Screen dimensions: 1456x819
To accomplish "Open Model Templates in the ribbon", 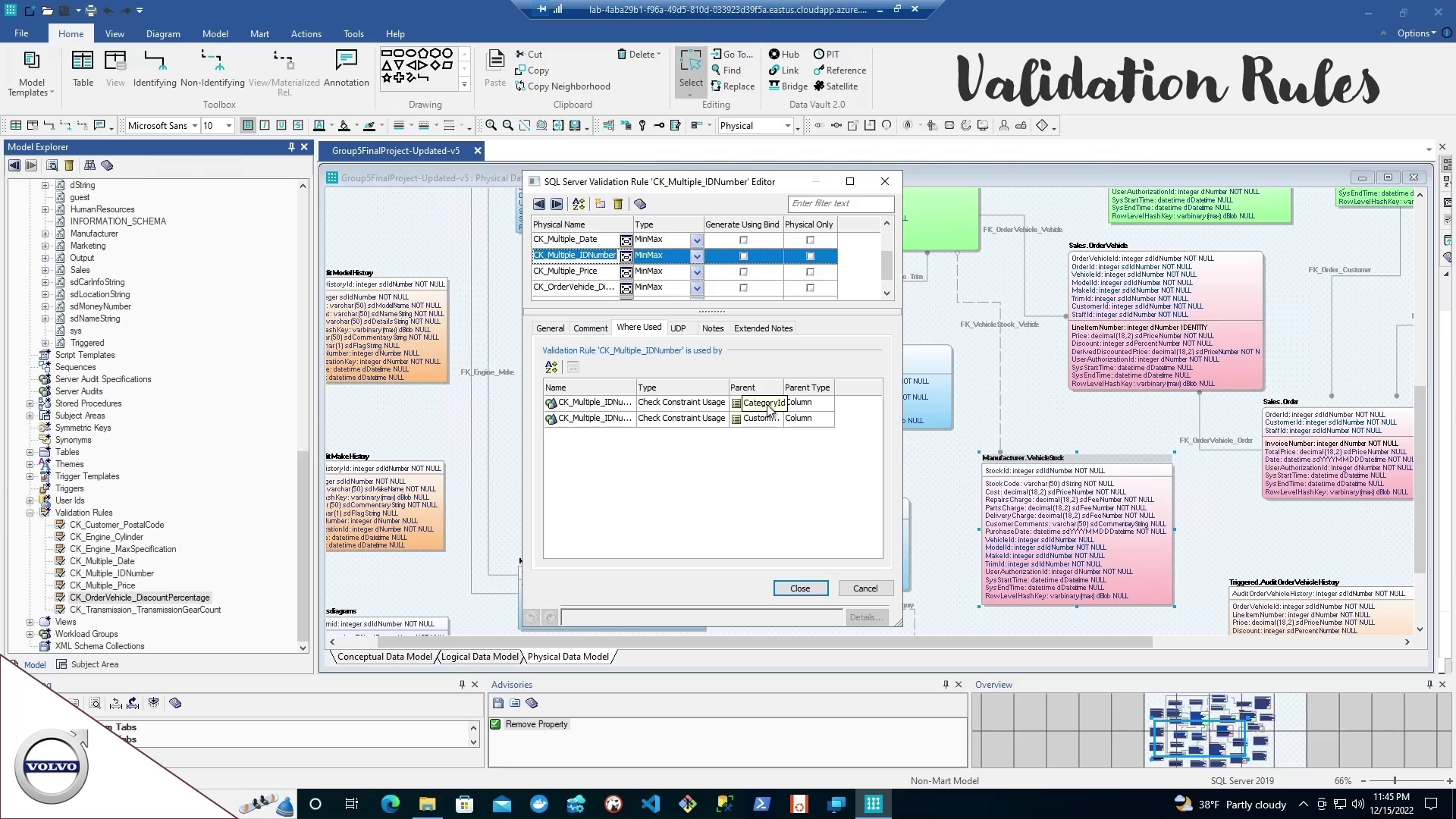I will tap(31, 74).
